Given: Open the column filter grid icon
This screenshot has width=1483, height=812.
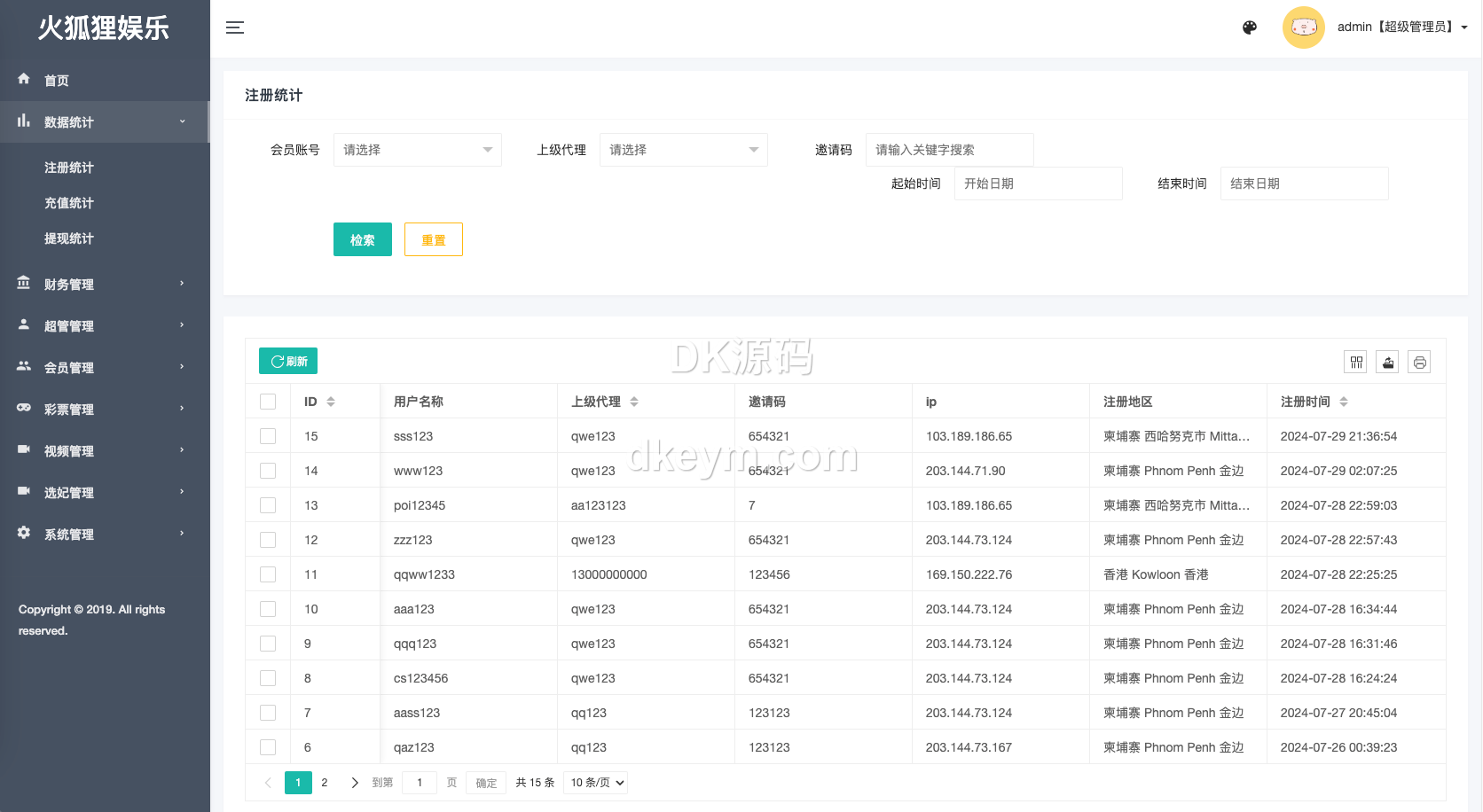Looking at the screenshot, I should 1356,362.
